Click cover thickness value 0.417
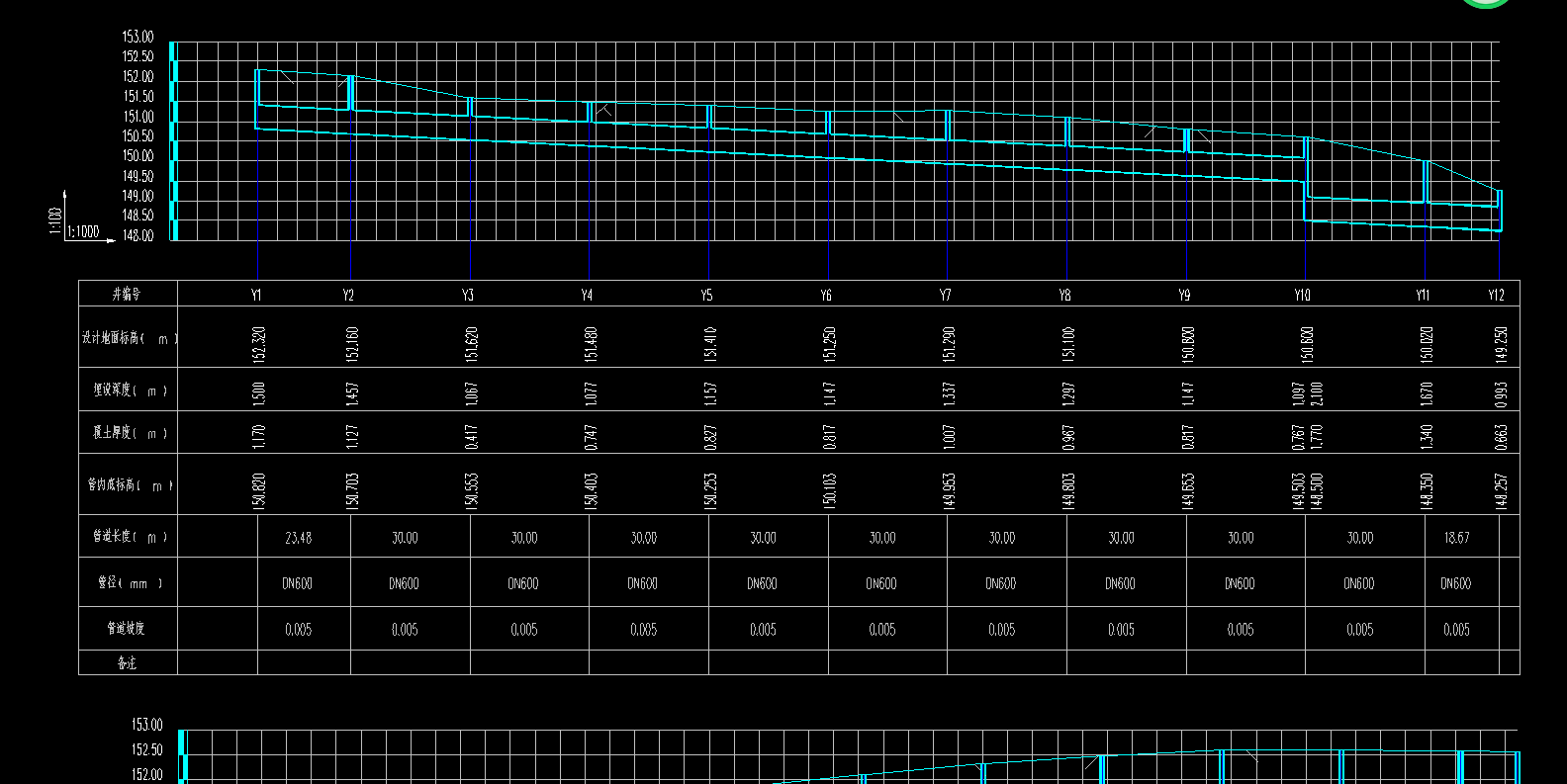 coord(472,437)
